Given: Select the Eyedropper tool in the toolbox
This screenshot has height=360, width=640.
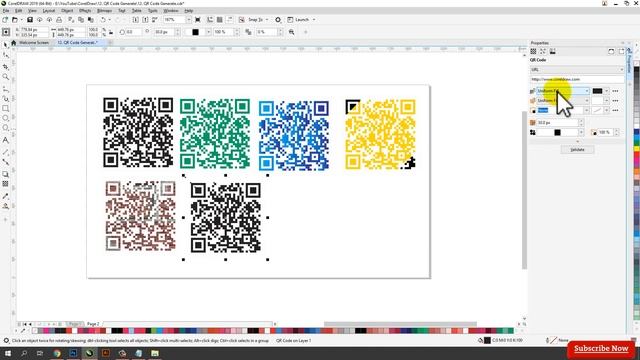Looking at the screenshot, I should (x=5, y=196).
